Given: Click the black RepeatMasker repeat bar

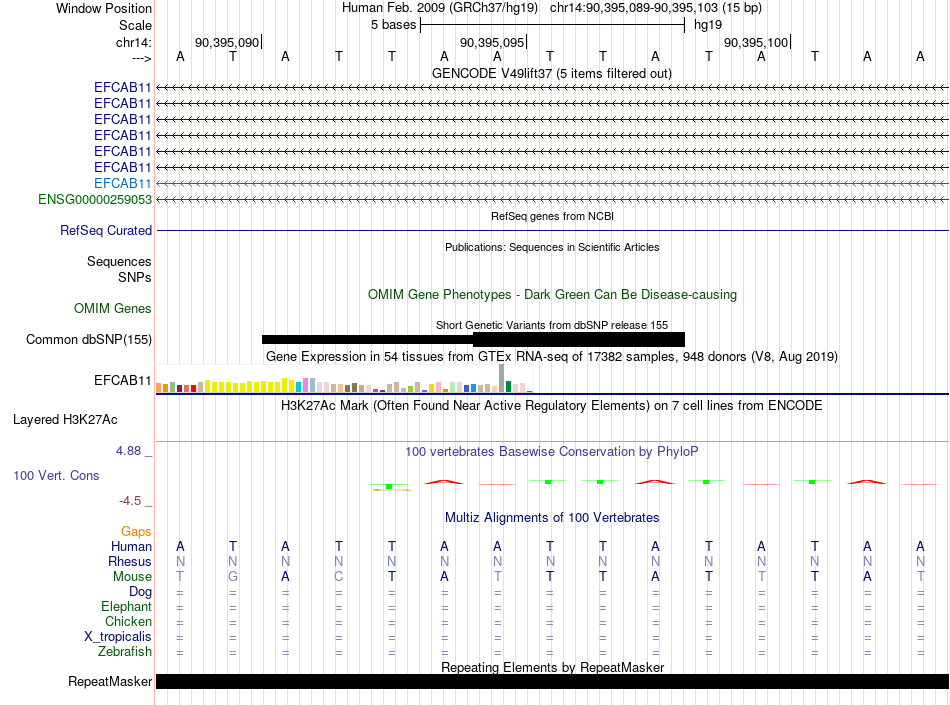Looking at the screenshot, I should 553,681.
